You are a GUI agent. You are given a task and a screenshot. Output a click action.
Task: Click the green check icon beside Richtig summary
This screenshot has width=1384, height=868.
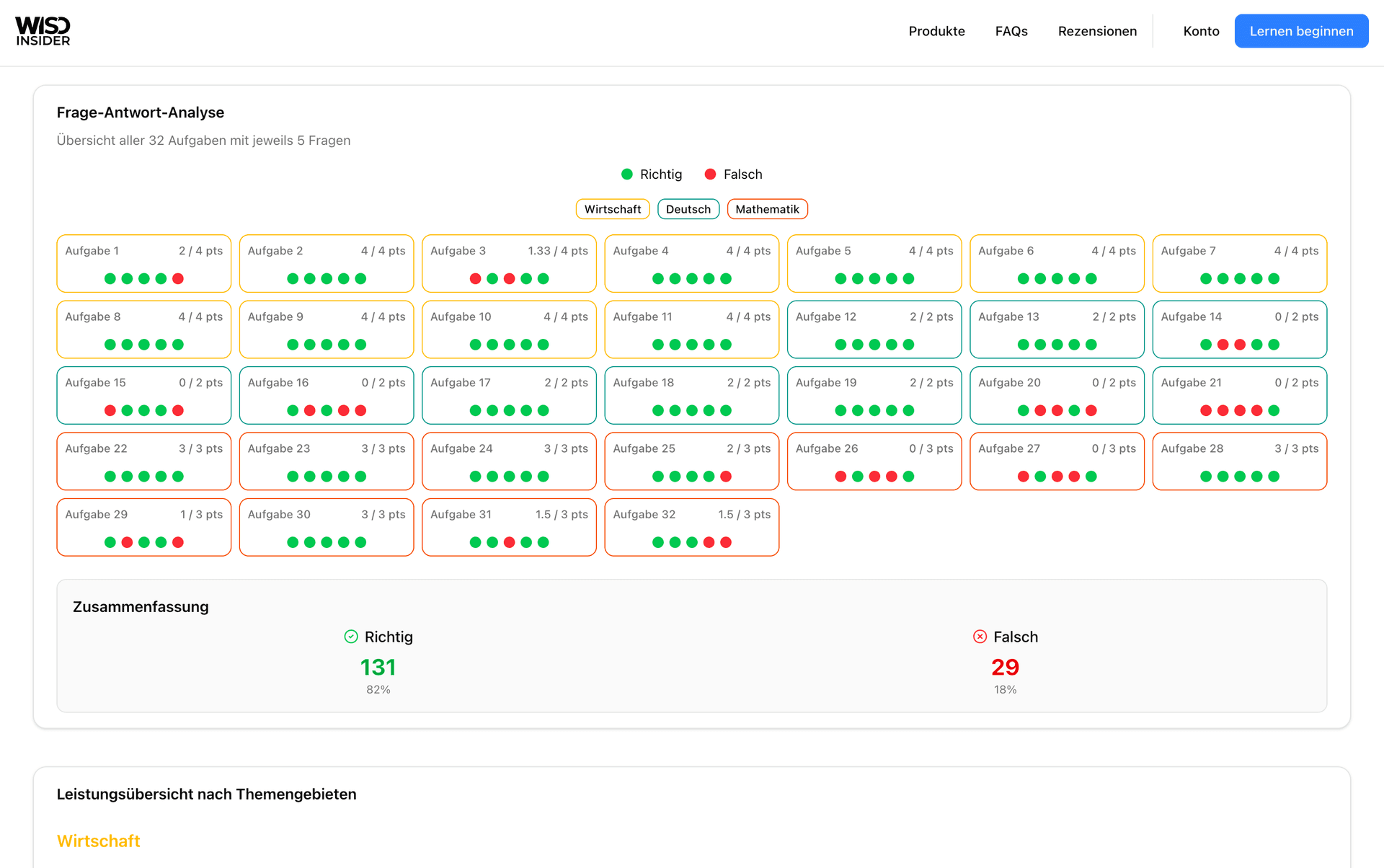pos(351,637)
